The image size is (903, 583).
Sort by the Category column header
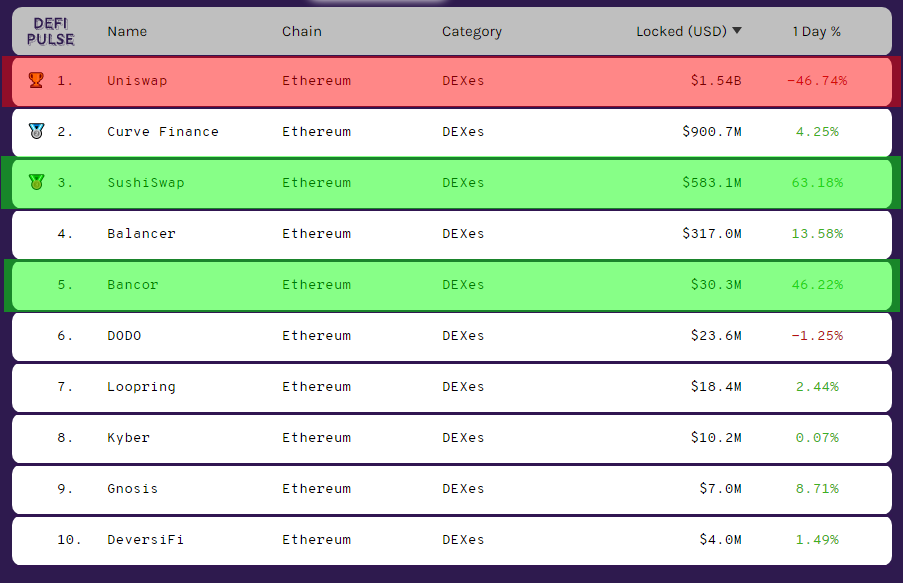472,31
